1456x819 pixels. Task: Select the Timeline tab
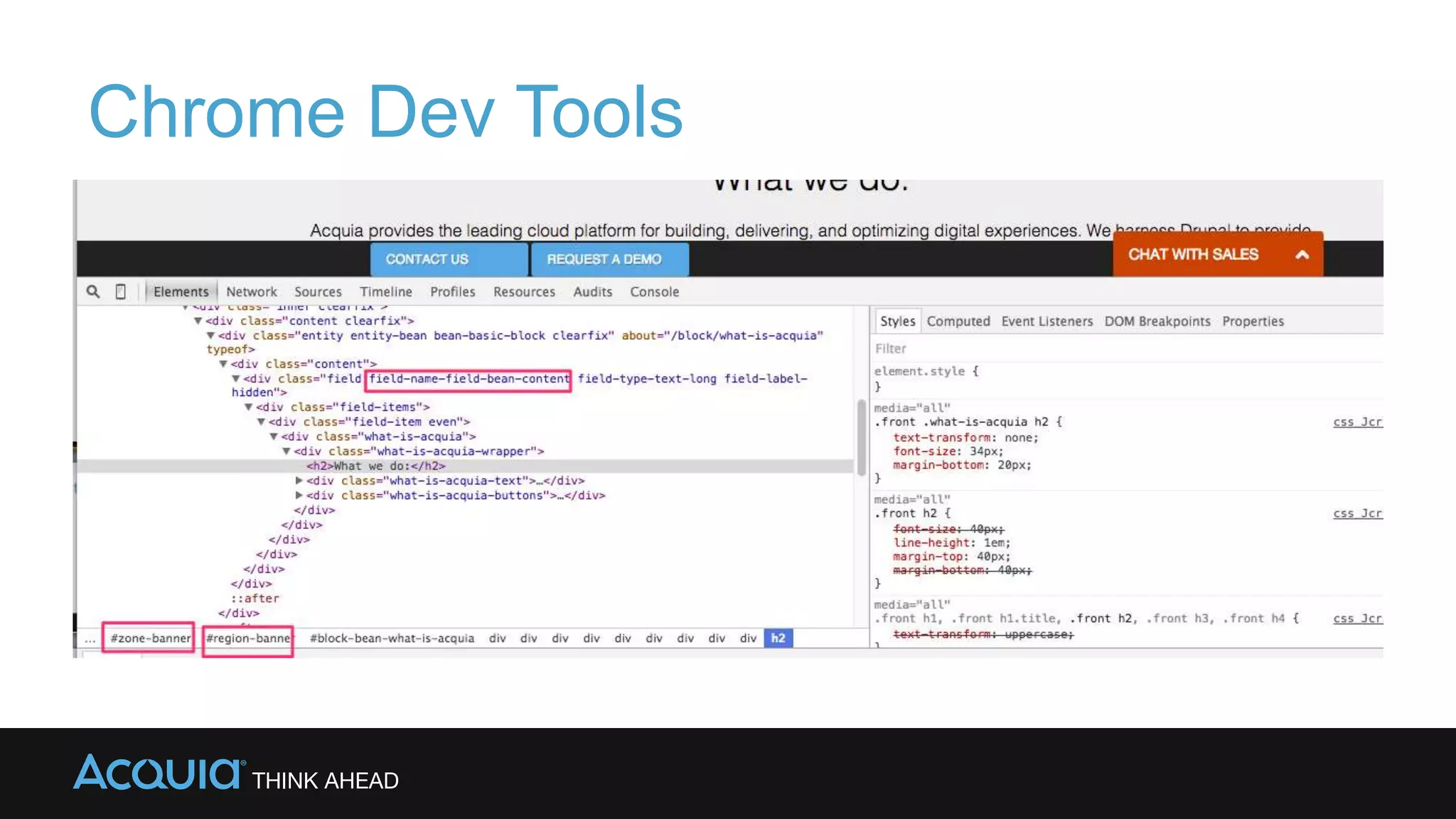385,291
